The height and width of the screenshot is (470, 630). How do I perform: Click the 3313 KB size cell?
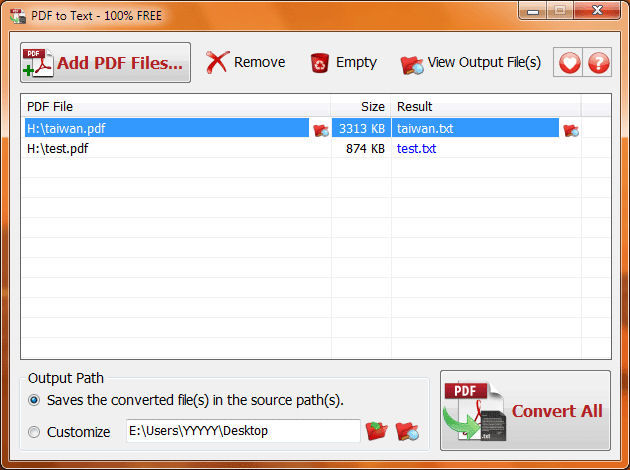(x=362, y=129)
